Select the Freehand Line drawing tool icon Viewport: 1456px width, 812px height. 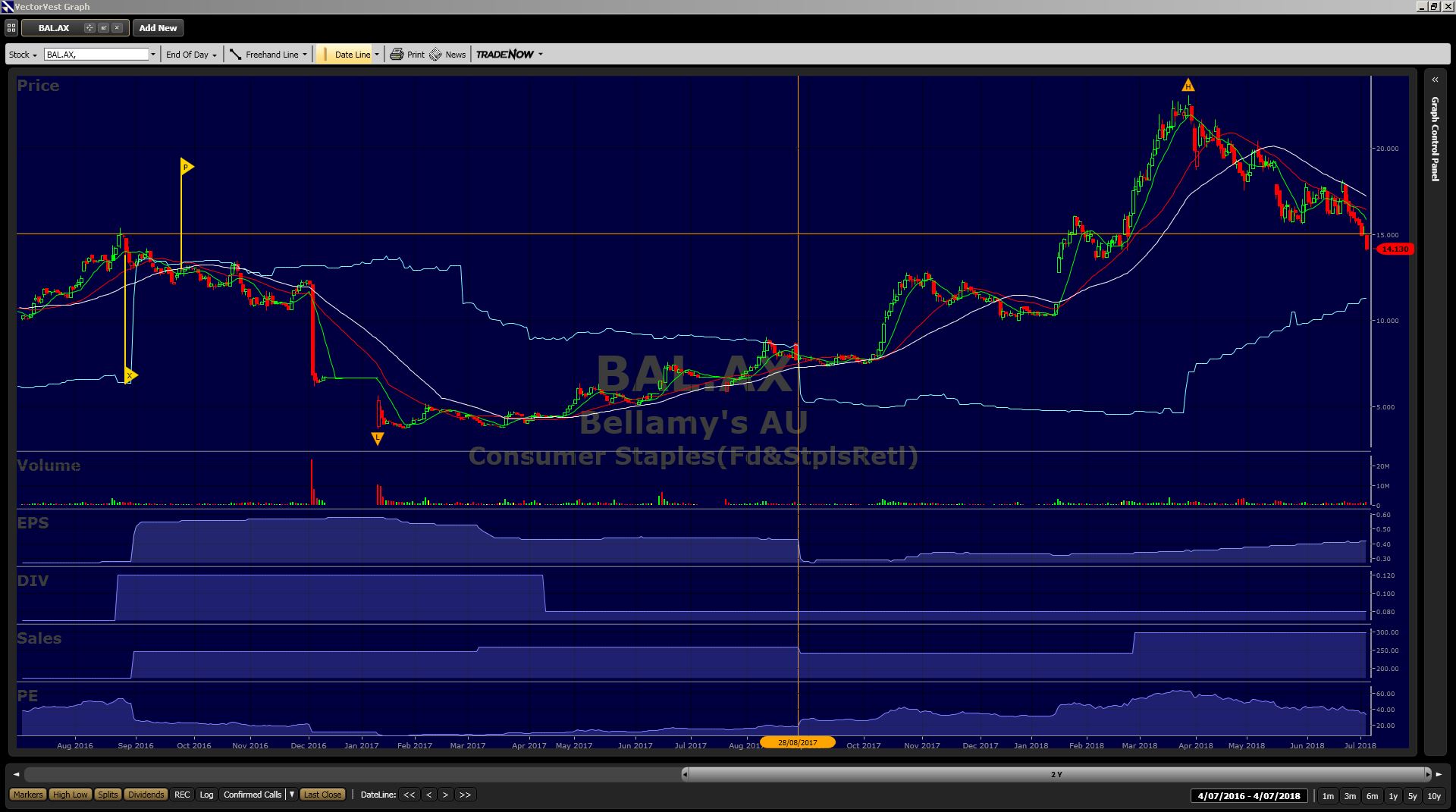click(235, 55)
